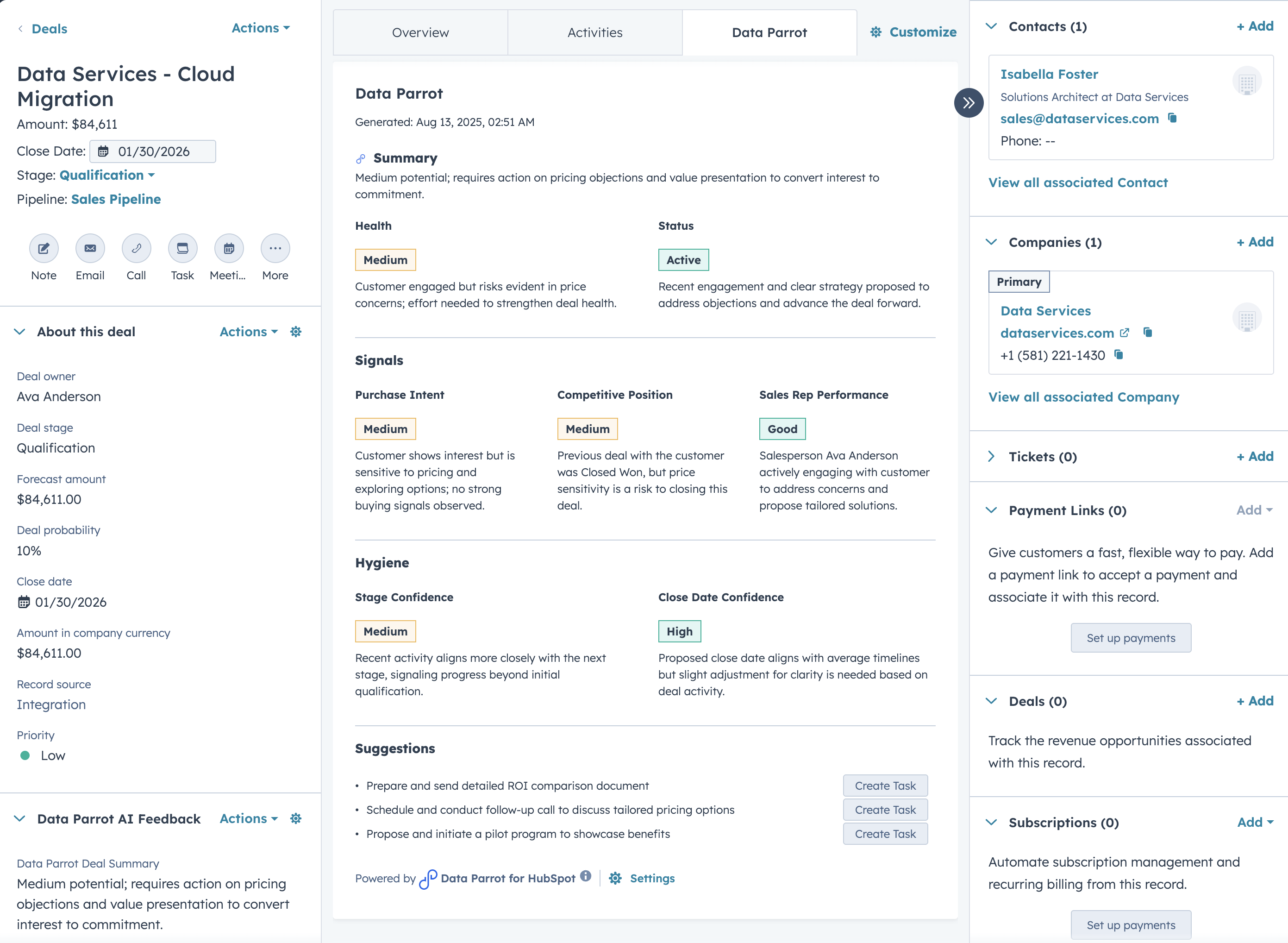Open dataservices.com via the external link icon
Viewport: 1288px width, 943px height.
coord(1125,333)
